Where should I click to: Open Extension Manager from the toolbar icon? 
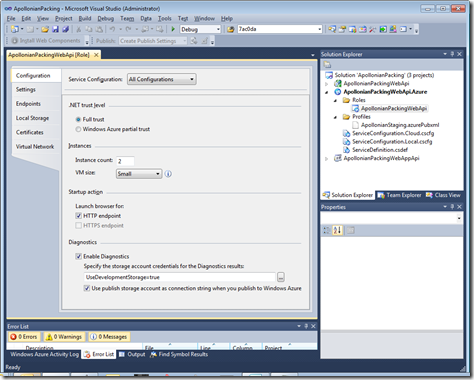pyautogui.click(x=393, y=29)
